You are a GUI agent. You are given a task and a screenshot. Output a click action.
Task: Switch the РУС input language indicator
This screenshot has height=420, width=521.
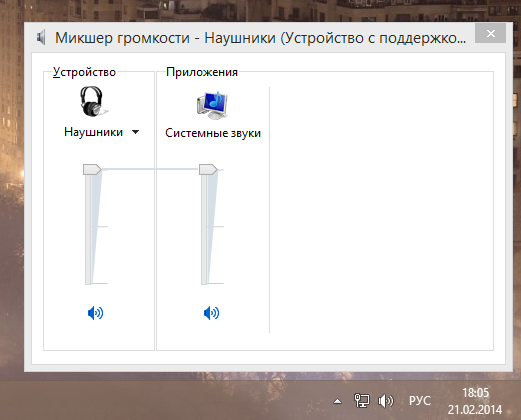(420, 401)
